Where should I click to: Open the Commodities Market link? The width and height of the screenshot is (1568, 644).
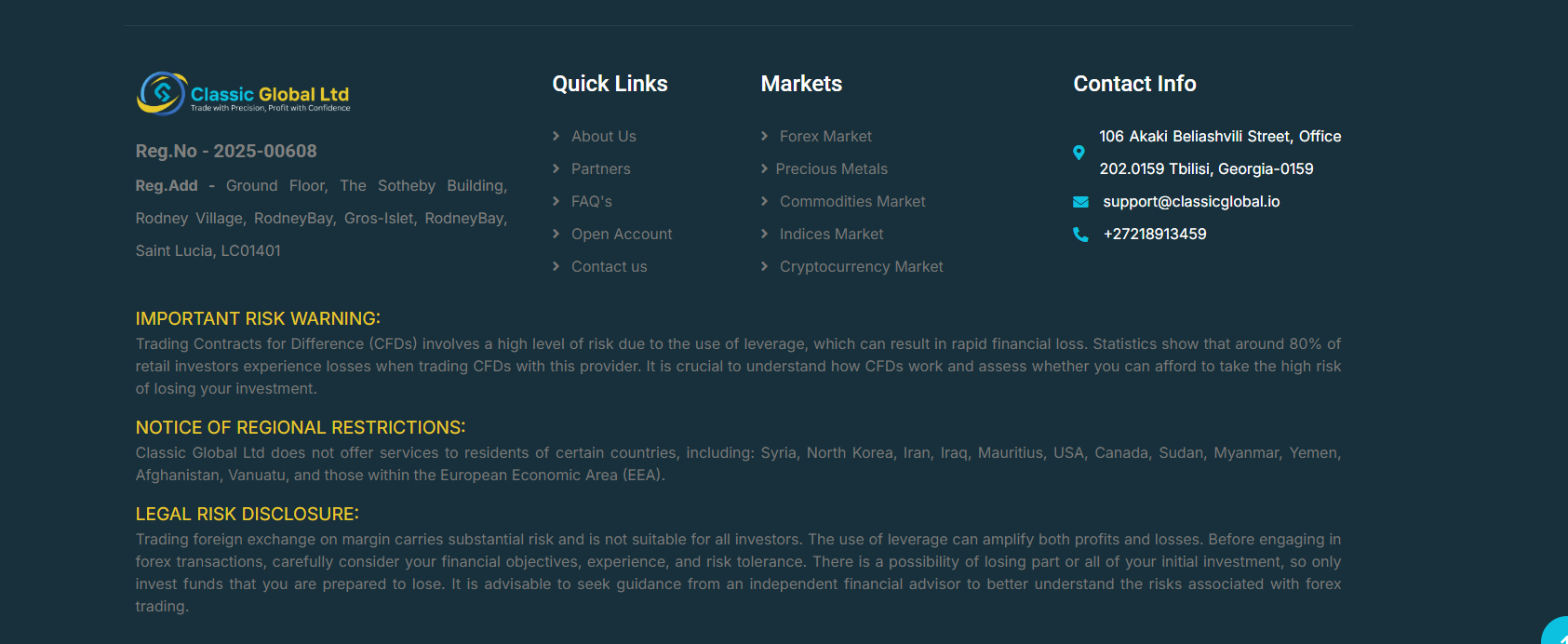click(x=851, y=202)
